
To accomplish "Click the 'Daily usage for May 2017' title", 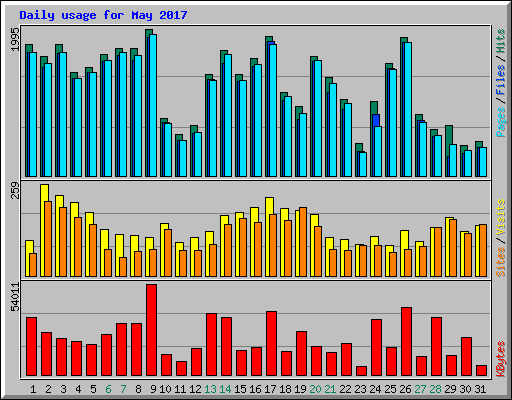I will [x=103, y=15].
